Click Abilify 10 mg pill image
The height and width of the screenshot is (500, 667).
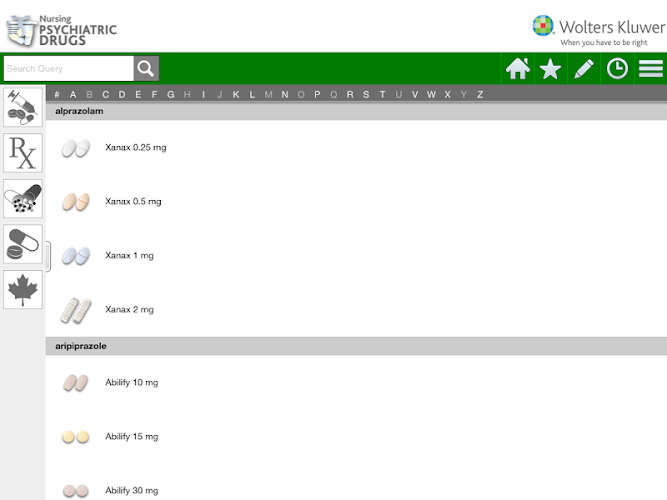pos(76,383)
